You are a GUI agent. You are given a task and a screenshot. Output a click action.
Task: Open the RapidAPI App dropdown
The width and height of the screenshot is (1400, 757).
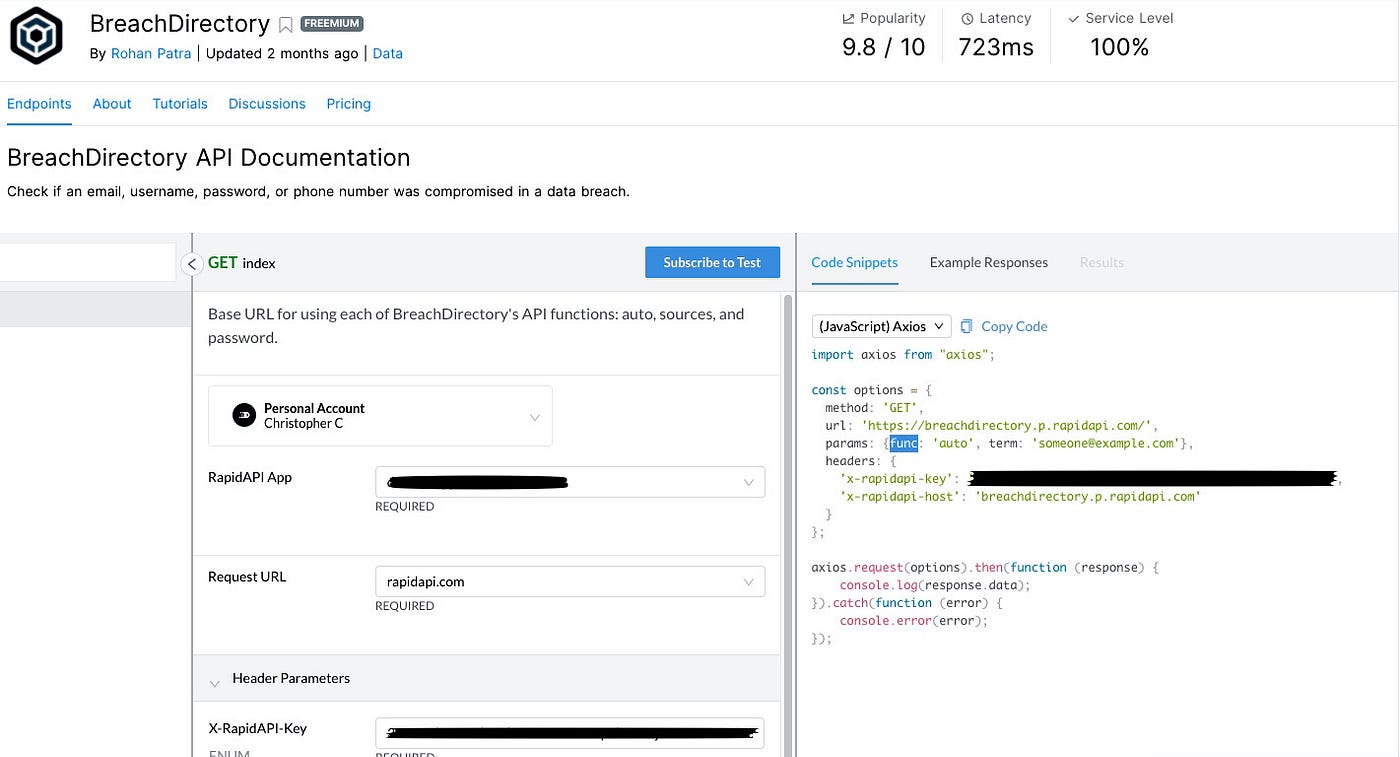[570, 482]
